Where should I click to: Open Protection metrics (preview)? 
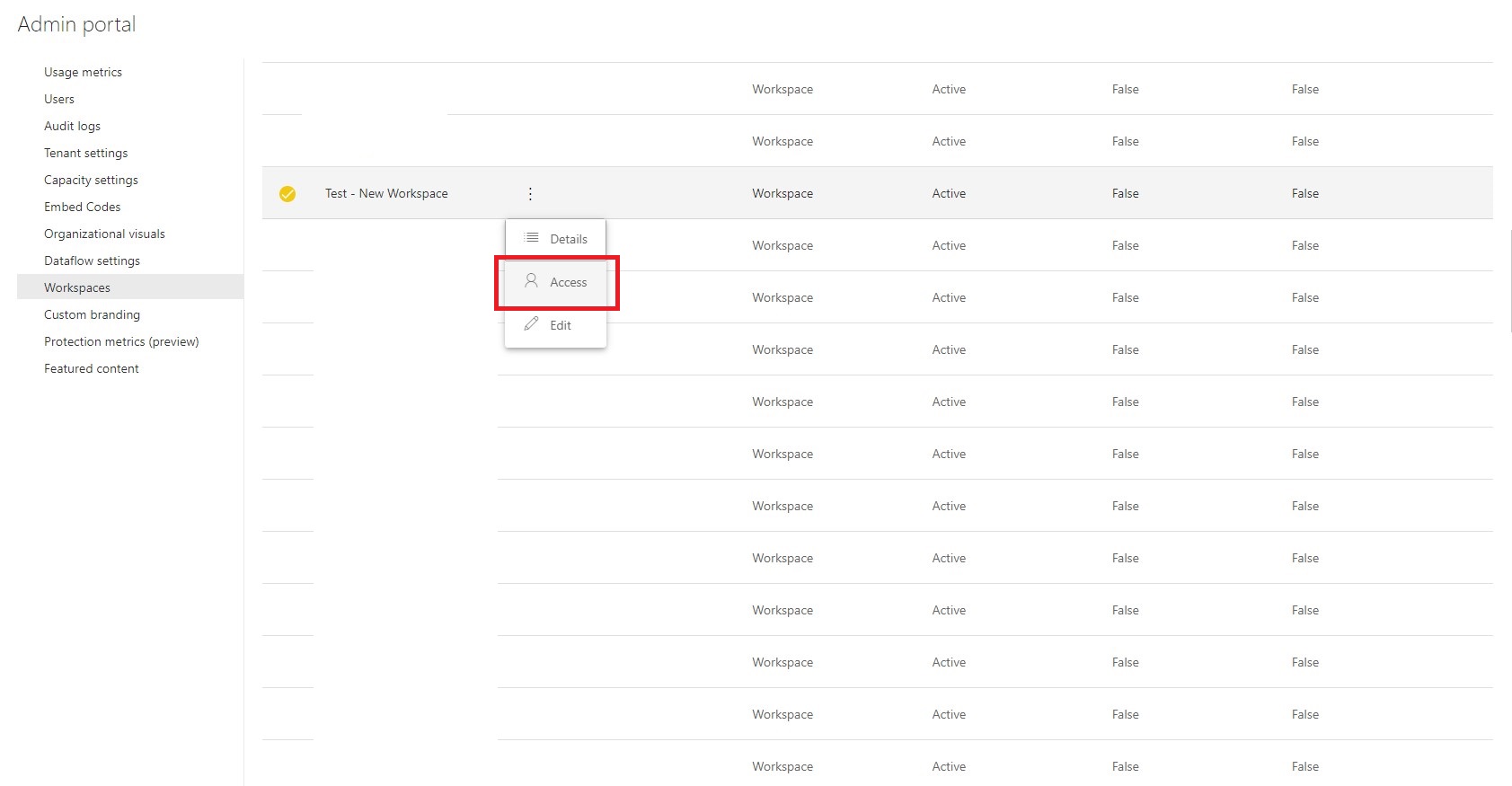121,341
